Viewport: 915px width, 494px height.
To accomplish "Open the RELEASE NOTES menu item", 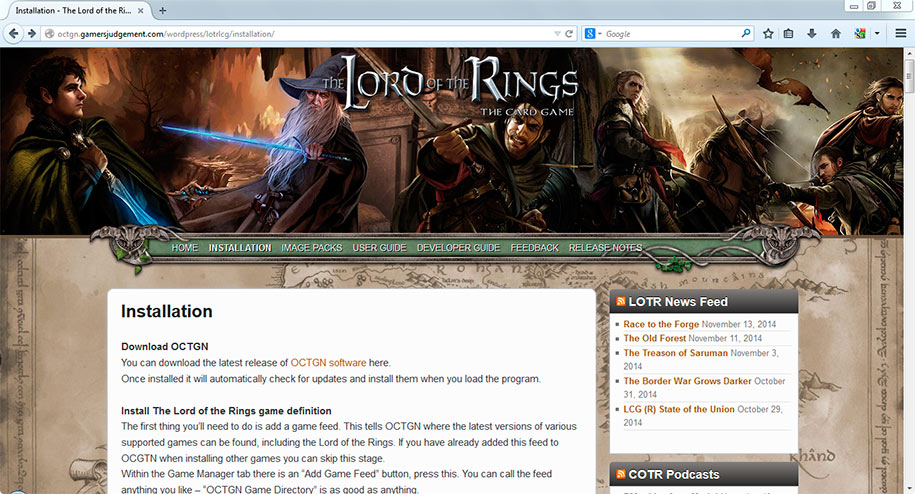I will [605, 248].
